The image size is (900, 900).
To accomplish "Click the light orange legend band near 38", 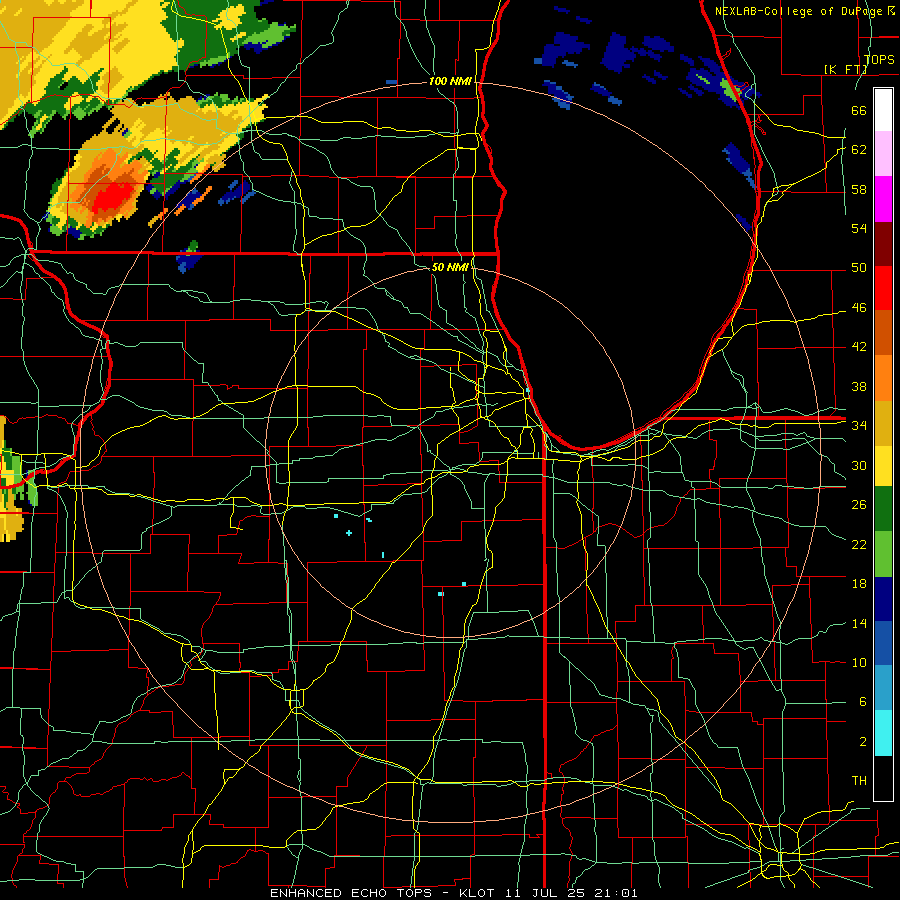I will [x=883, y=378].
